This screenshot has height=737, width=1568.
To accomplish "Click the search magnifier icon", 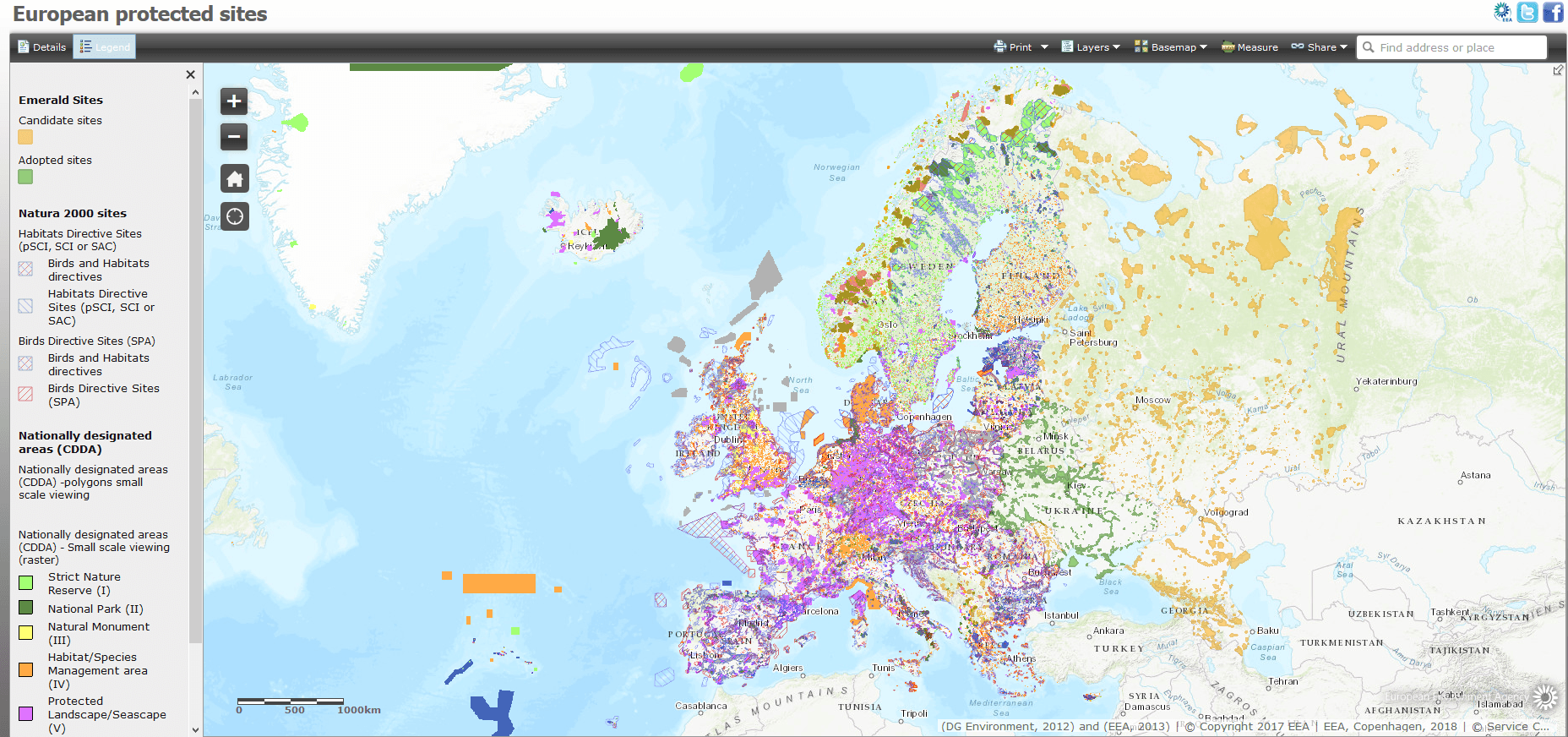I will click(x=1369, y=47).
